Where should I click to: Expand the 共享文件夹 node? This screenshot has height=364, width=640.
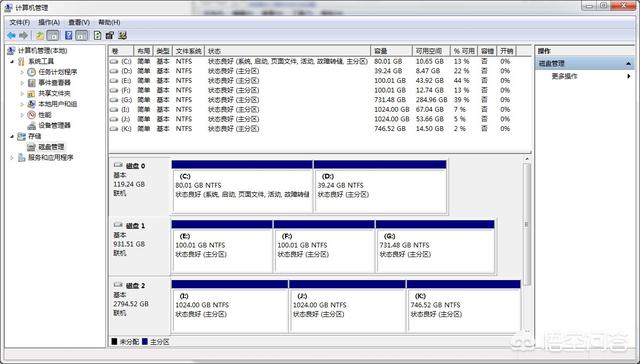(22, 93)
